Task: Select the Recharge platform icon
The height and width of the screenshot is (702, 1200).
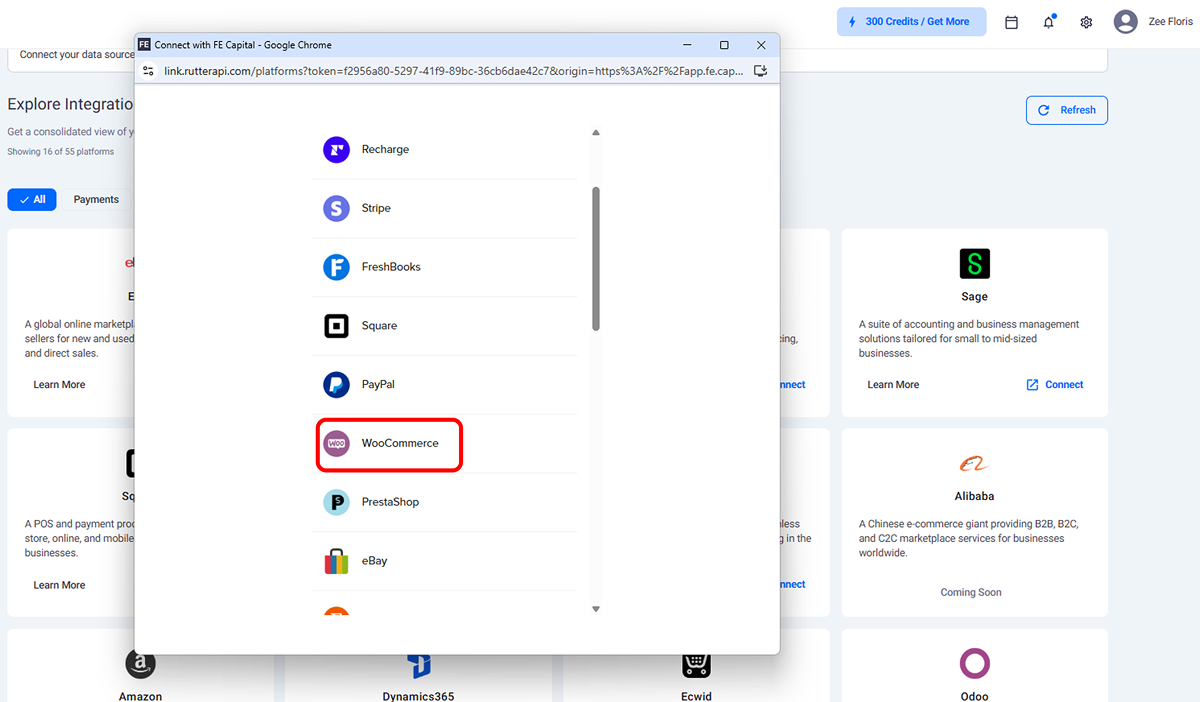Action: pos(336,150)
